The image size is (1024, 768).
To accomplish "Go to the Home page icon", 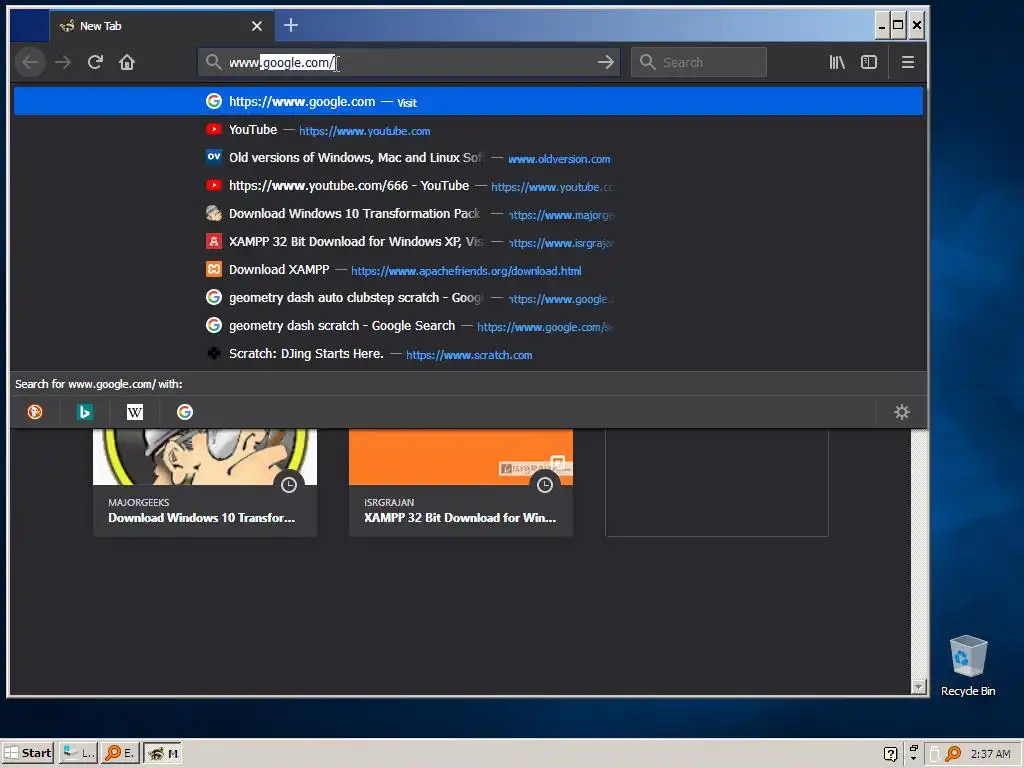I will pos(127,62).
